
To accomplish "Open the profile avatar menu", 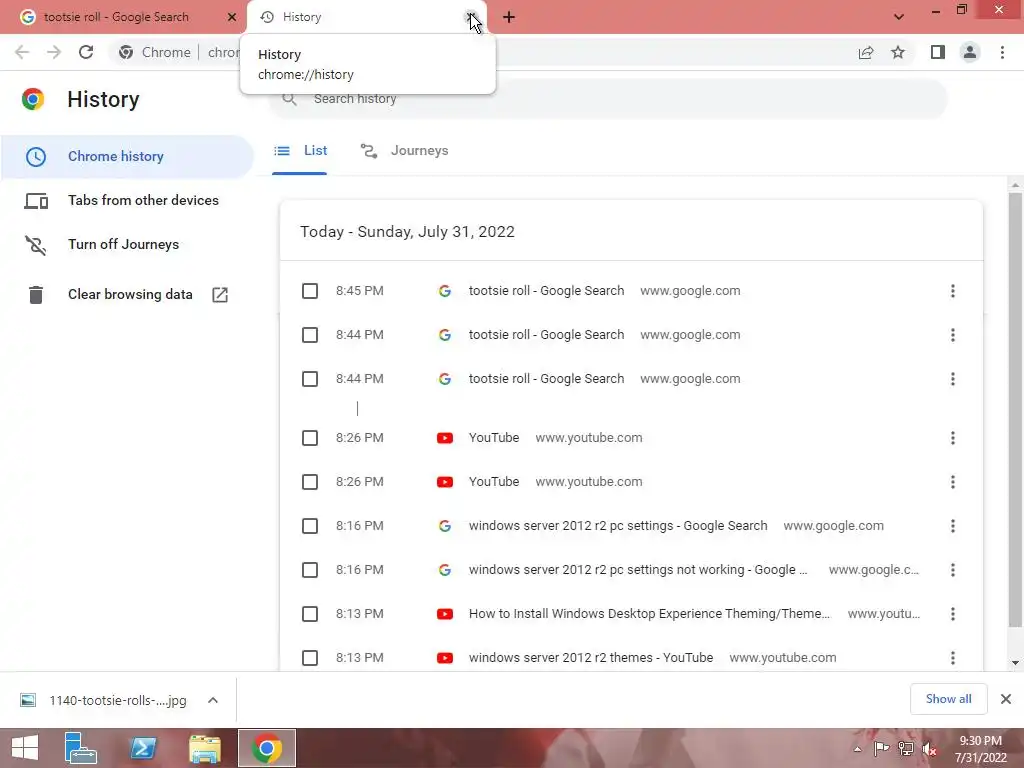I will [970, 52].
